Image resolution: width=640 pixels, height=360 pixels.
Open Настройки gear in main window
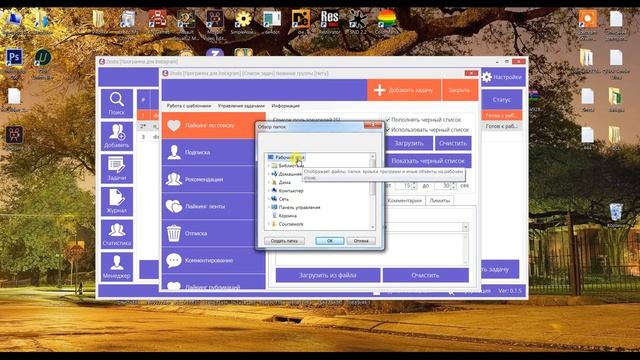pos(502,77)
